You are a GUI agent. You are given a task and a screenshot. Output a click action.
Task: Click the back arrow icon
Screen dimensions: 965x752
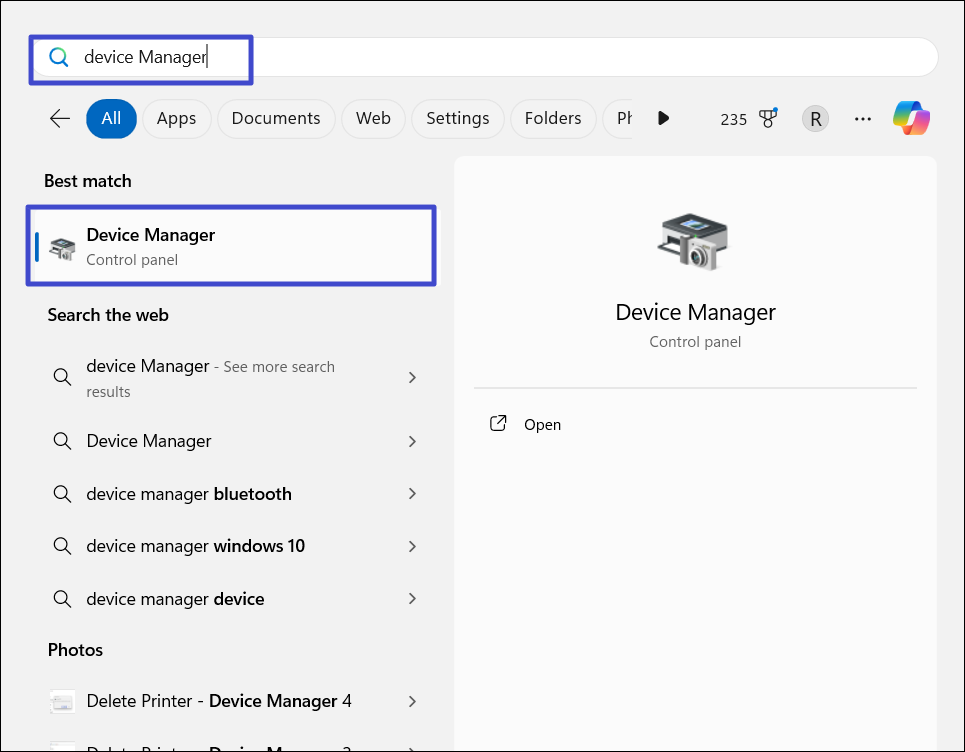[x=60, y=118]
